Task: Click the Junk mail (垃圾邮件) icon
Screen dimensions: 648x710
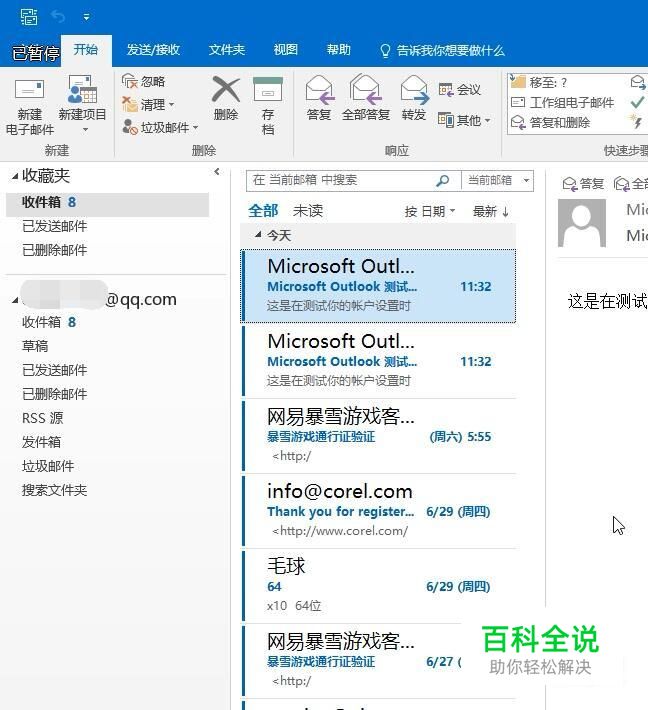Action: point(130,128)
